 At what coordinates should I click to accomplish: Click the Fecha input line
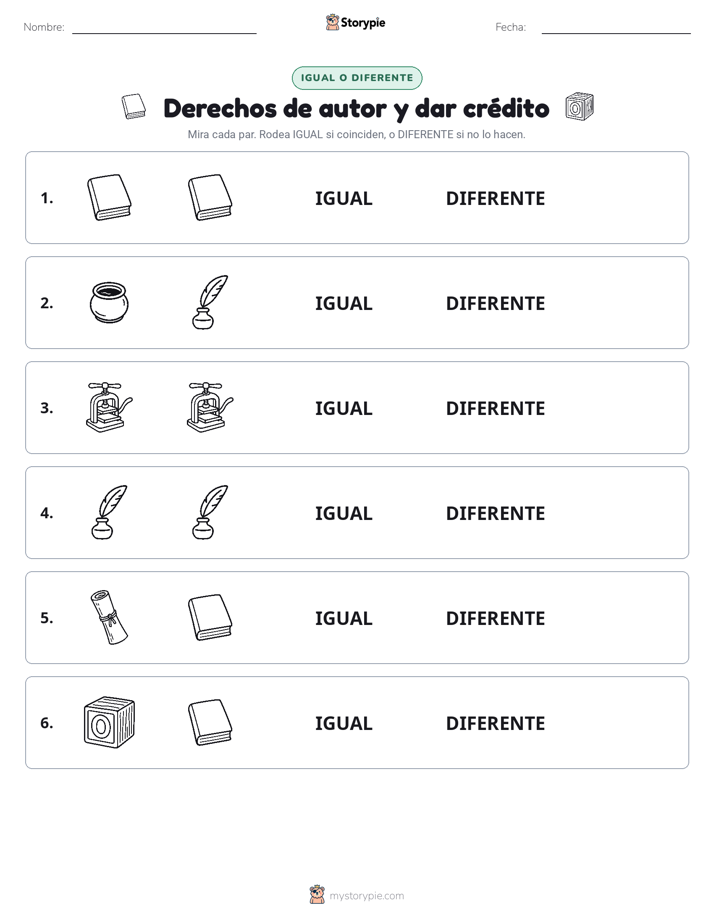pos(616,32)
